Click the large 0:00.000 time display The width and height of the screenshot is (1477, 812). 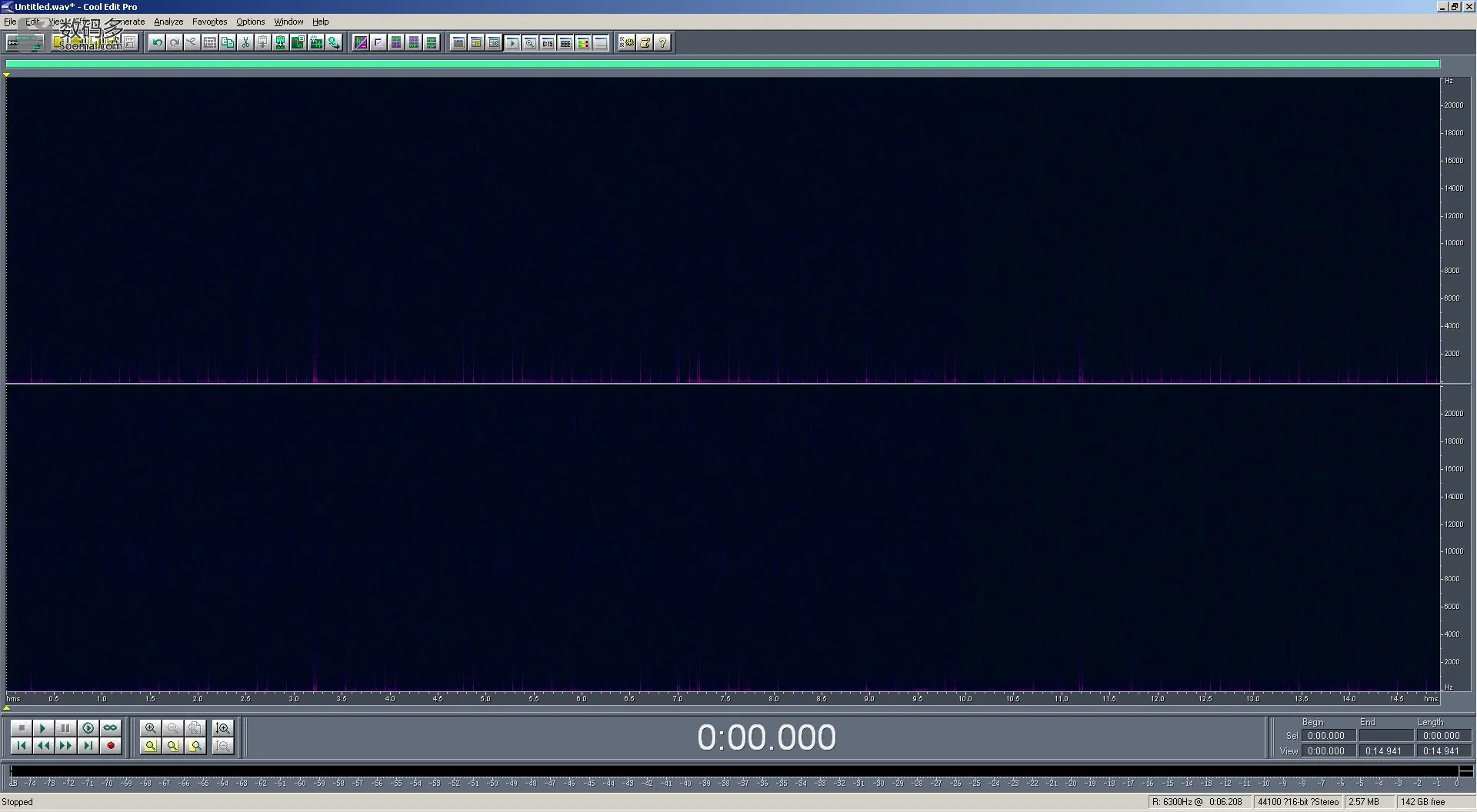[x=766, y=737]
